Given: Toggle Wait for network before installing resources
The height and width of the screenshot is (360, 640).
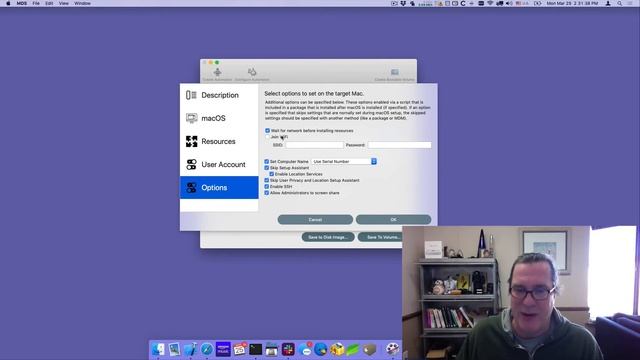Looking at the screenshot, I should tap(267, 131).
